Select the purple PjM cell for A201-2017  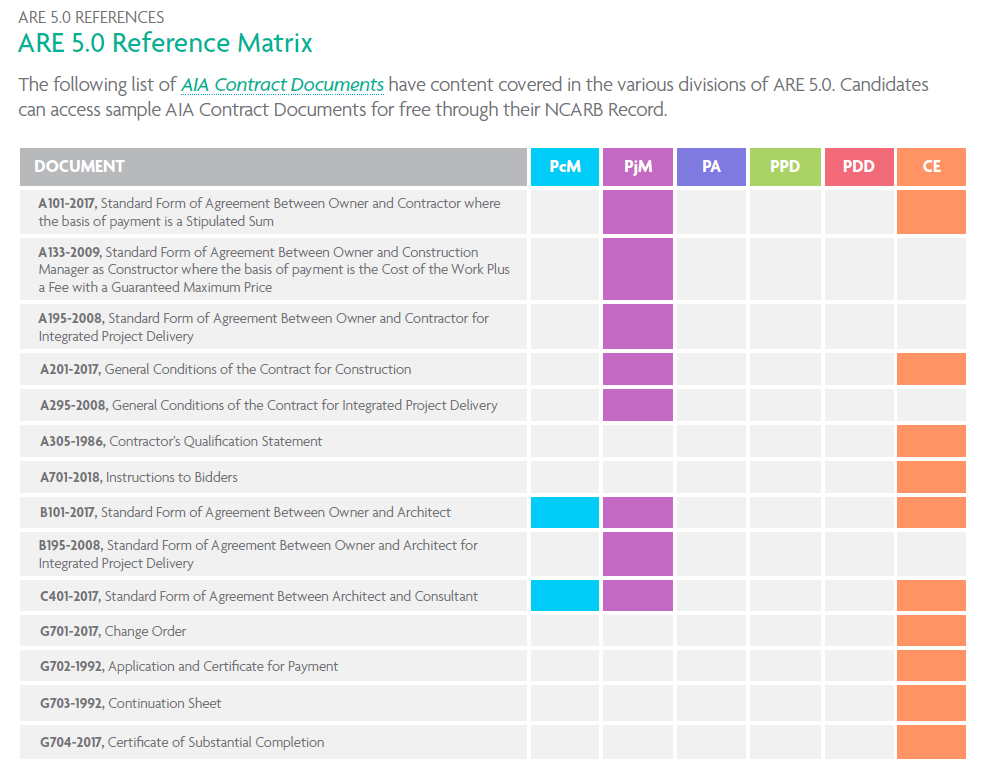point(637,368)
